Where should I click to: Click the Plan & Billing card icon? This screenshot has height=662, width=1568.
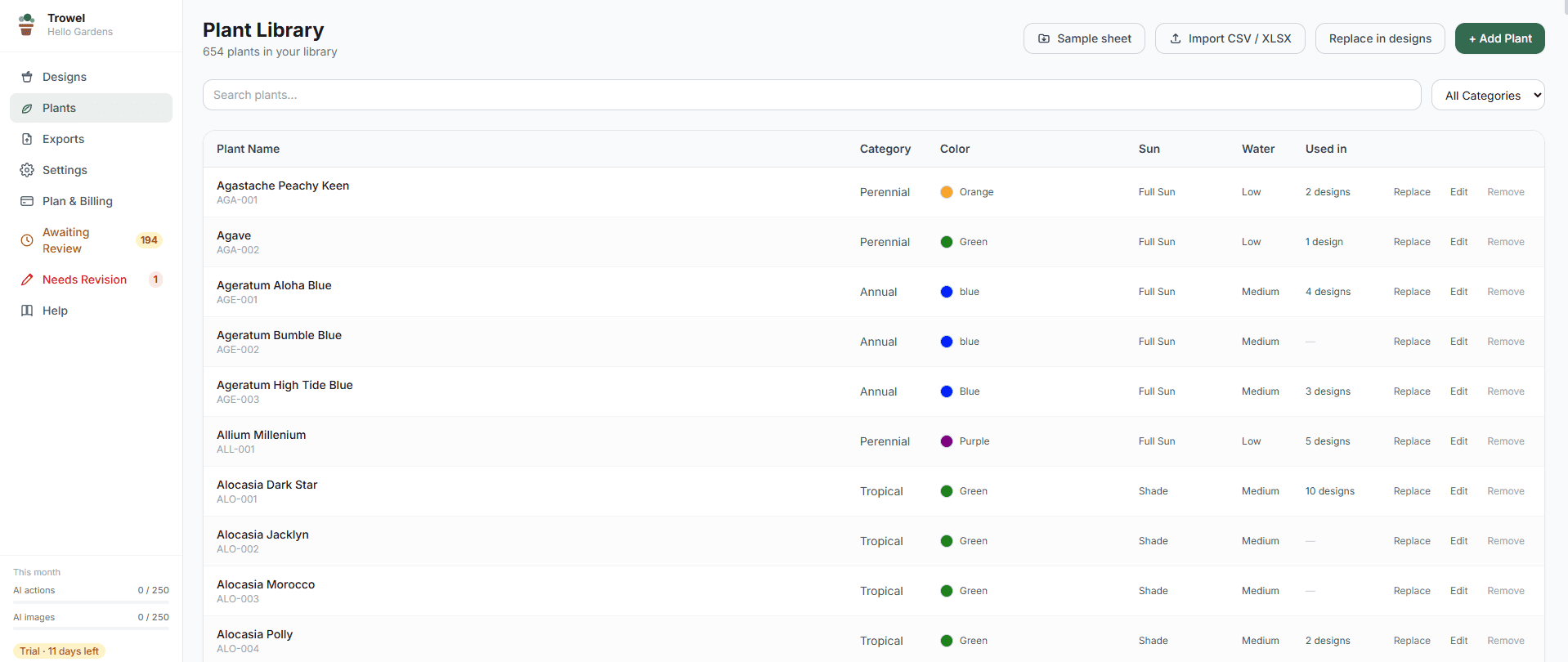coord(27,201)
